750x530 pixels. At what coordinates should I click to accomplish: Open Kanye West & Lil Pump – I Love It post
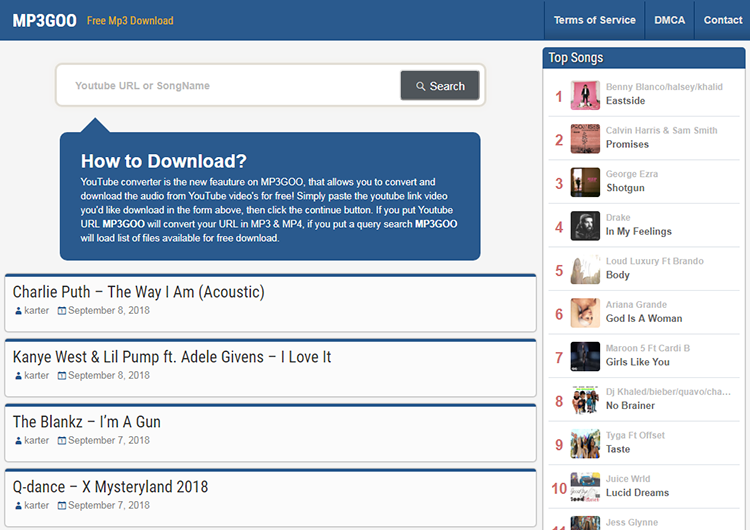tap(172, 357)
